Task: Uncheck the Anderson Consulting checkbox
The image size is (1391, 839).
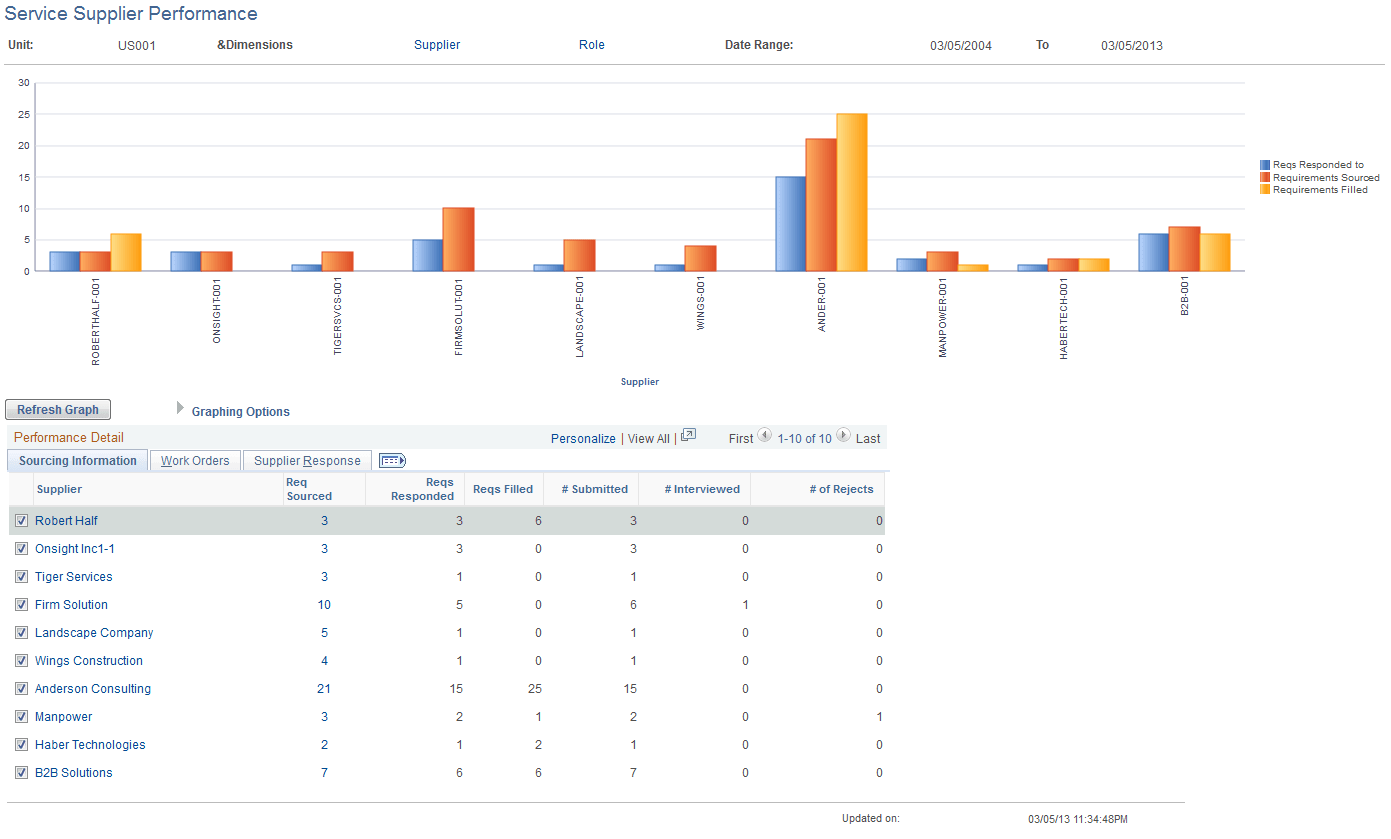Action: [x=21, y=688]
